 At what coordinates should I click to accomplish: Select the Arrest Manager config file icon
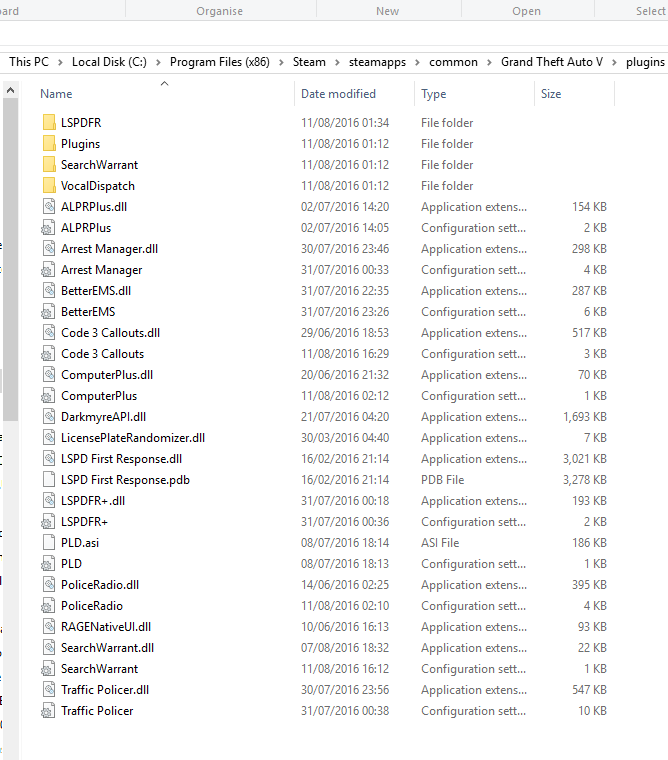coord(48,269)
